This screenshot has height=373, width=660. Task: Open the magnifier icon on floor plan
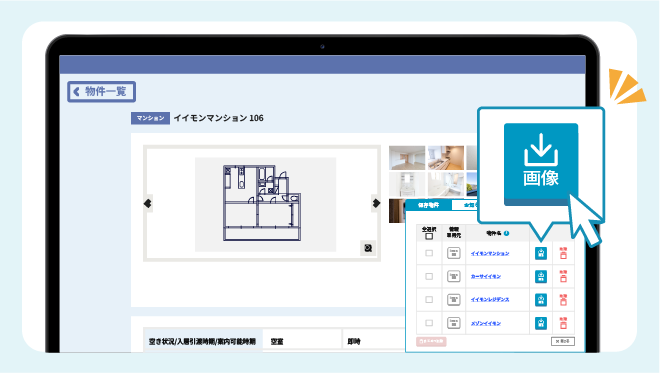[x=368, y=248]
